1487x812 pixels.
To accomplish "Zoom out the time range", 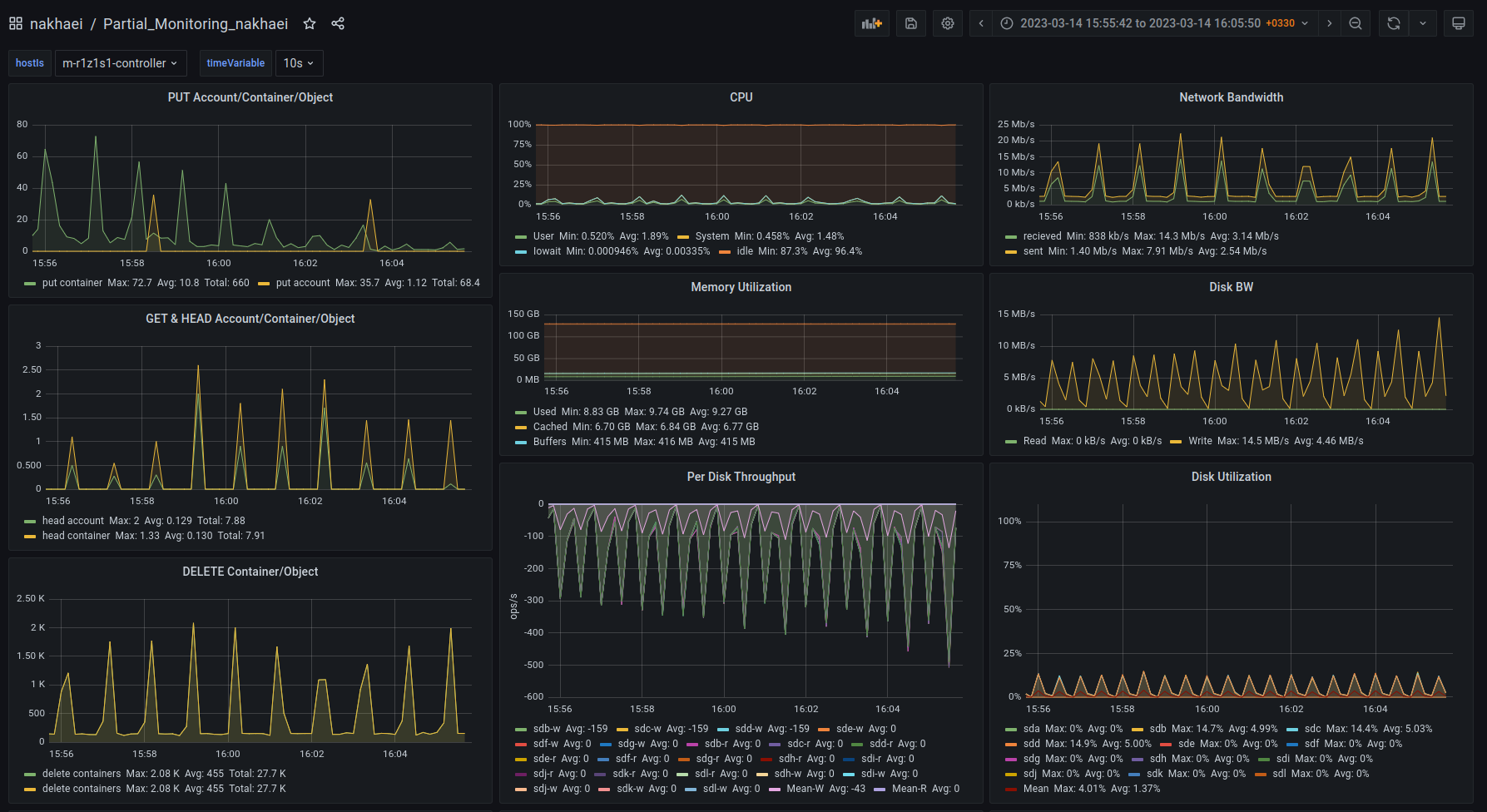I will (1356, 23).
